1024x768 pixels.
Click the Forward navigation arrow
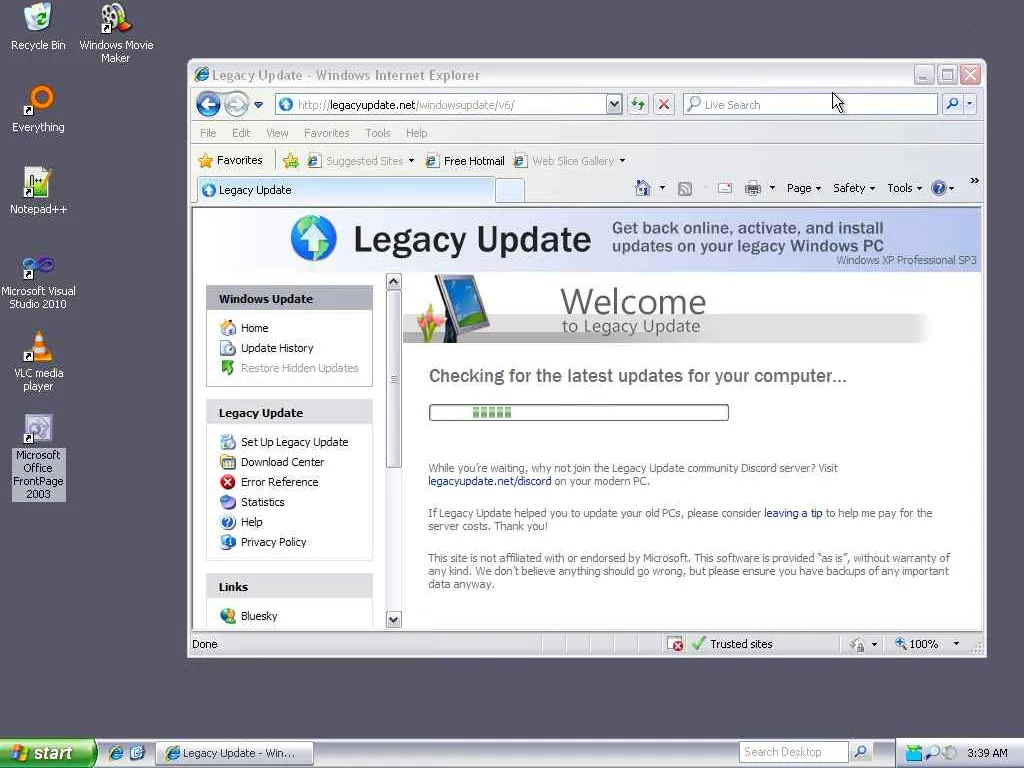(x=236, y=104)
